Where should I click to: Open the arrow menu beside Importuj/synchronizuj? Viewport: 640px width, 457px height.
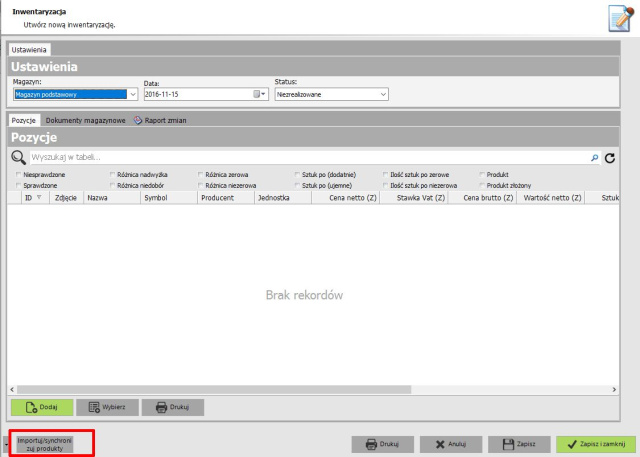tap(6, 444)
